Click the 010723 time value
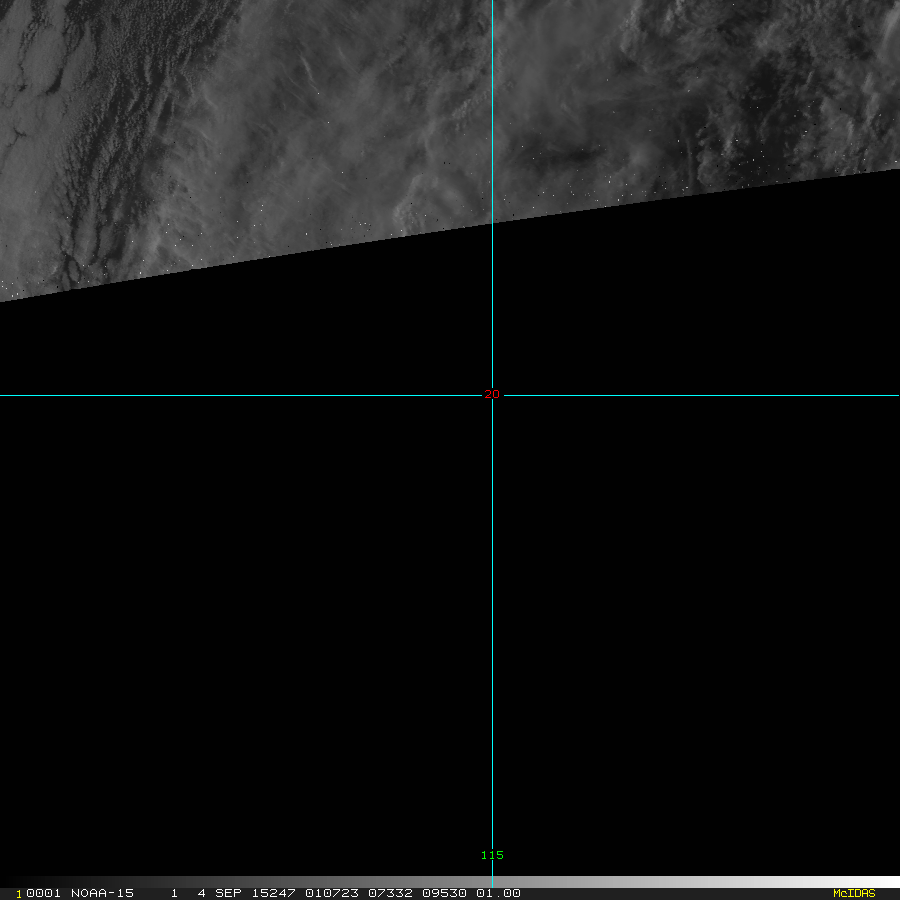This screenshot has width=900, height=900. pos(332,893)
